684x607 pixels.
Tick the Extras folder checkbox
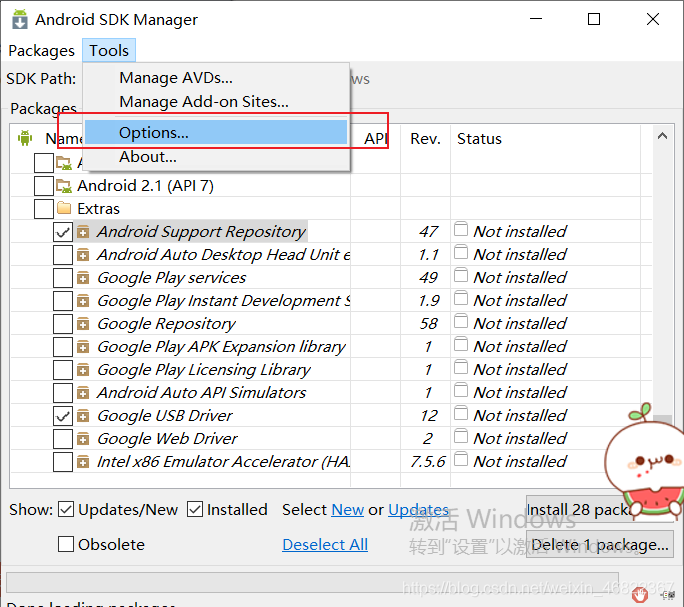[x=44, y=209]
